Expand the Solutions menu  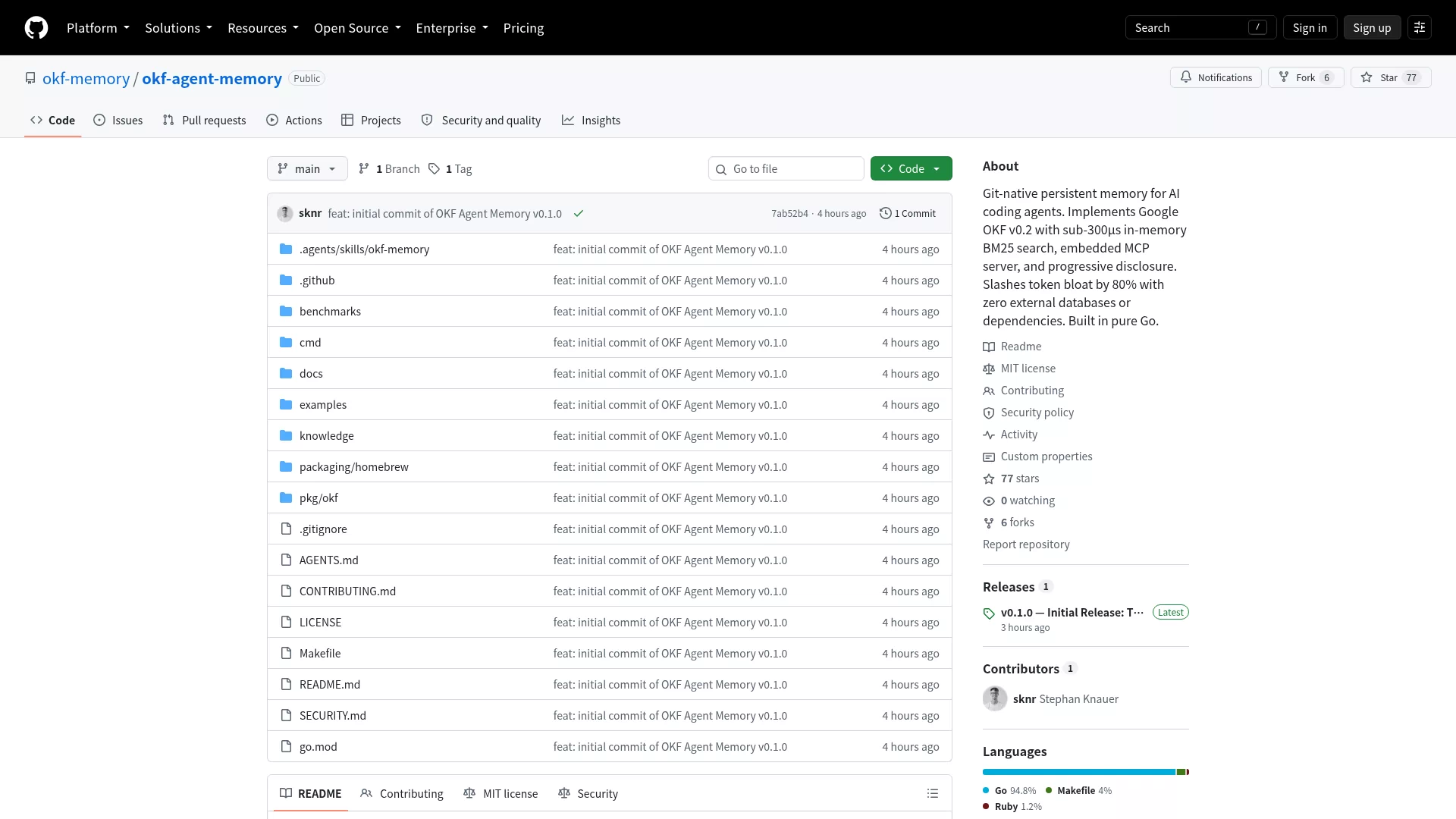(178, 28)
